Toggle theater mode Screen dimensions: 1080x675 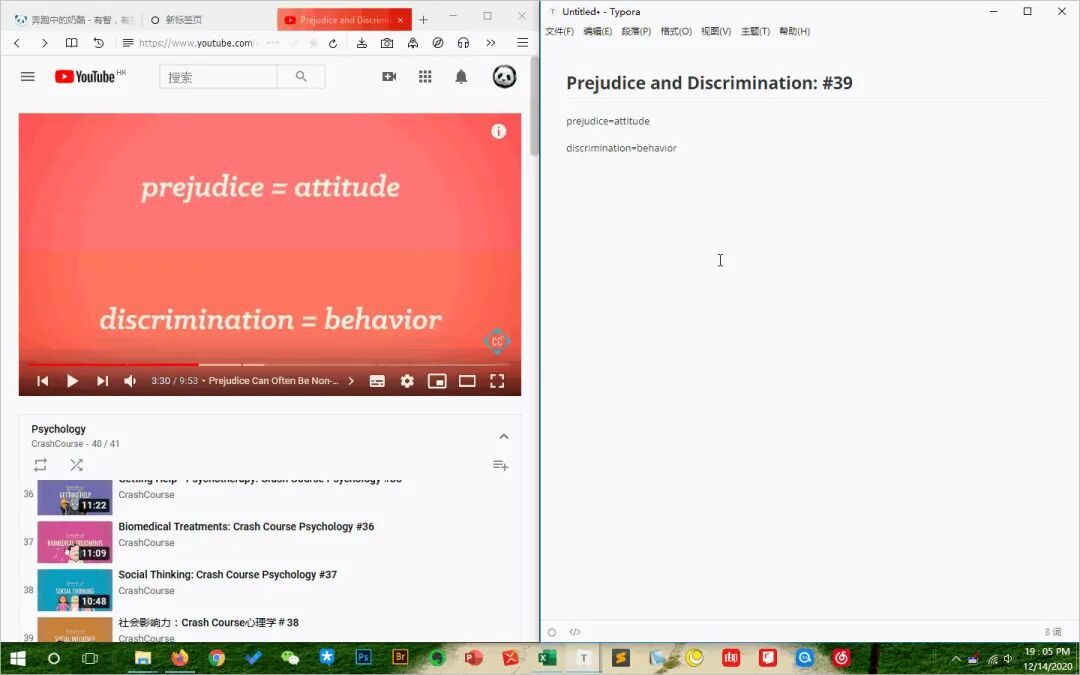pyautogui.click(x=467, y=381)
